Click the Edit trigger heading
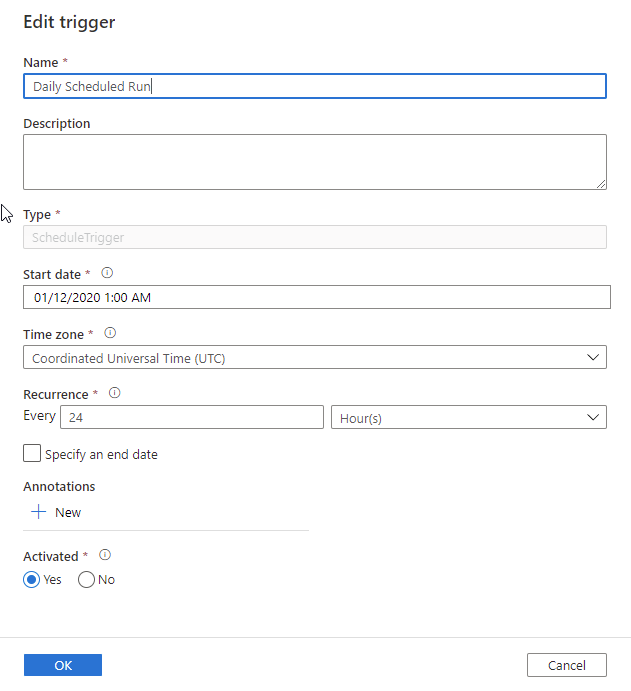Viewport: 631px width, 691px height. pos(69,22)
